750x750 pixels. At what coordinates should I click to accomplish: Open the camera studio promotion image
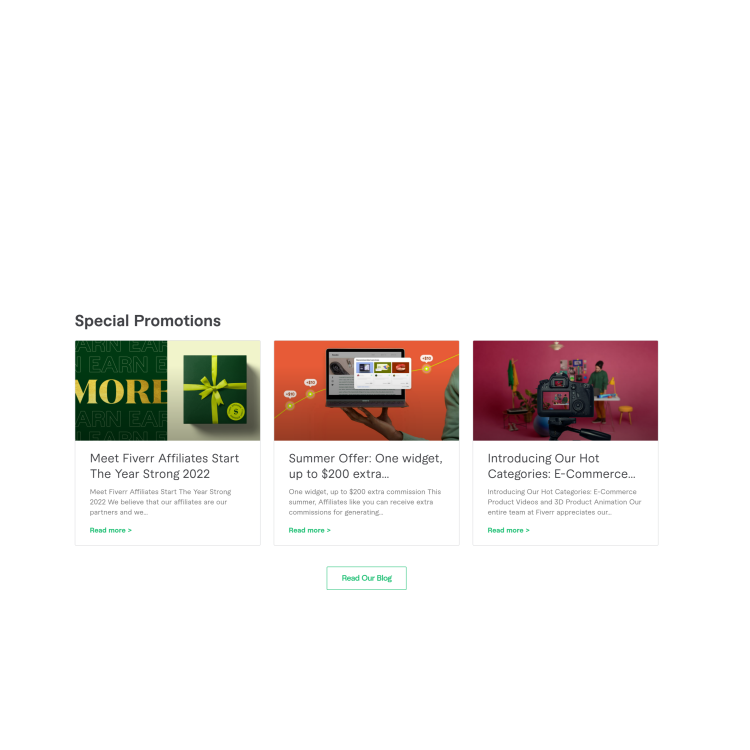[x=565, y=390]
